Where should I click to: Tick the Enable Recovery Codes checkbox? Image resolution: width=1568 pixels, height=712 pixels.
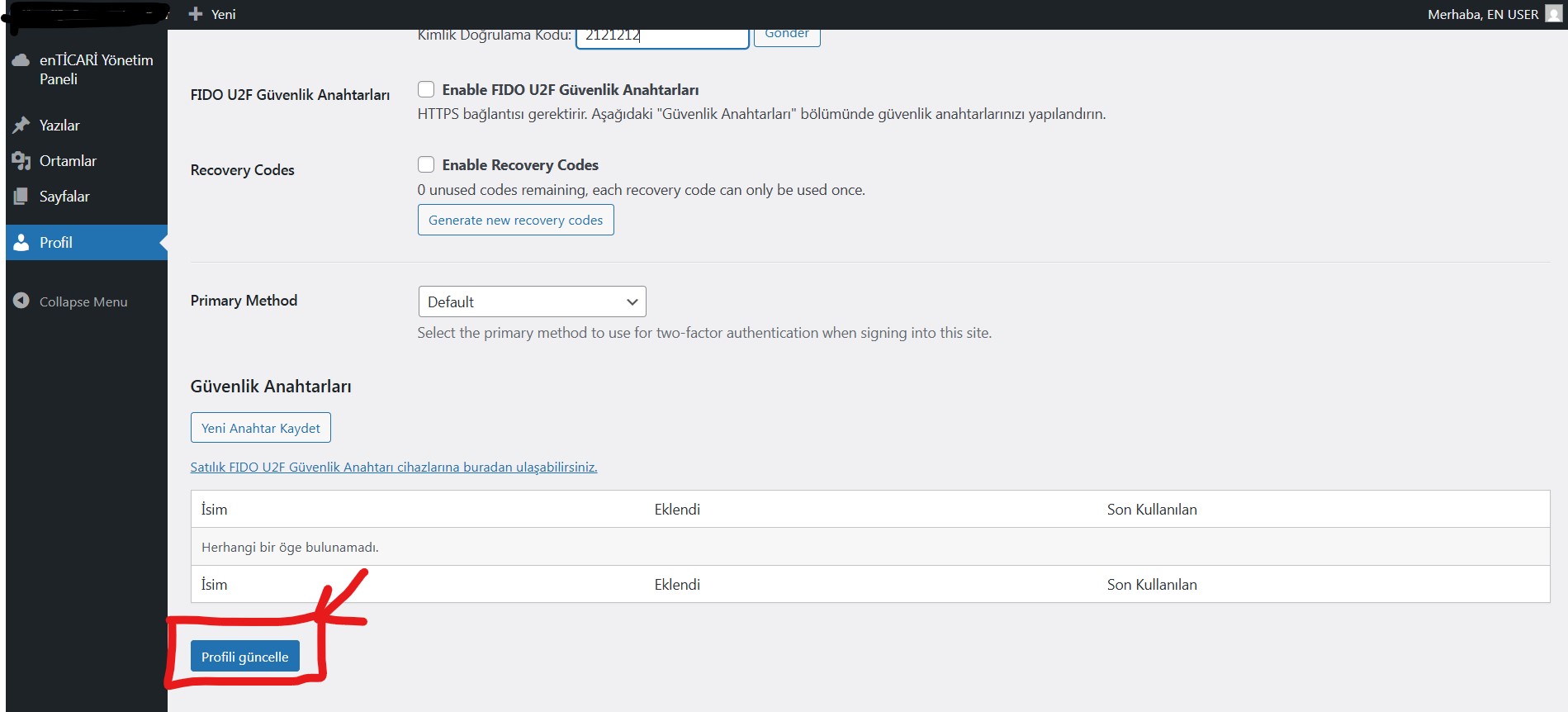[x=426, y=164]
